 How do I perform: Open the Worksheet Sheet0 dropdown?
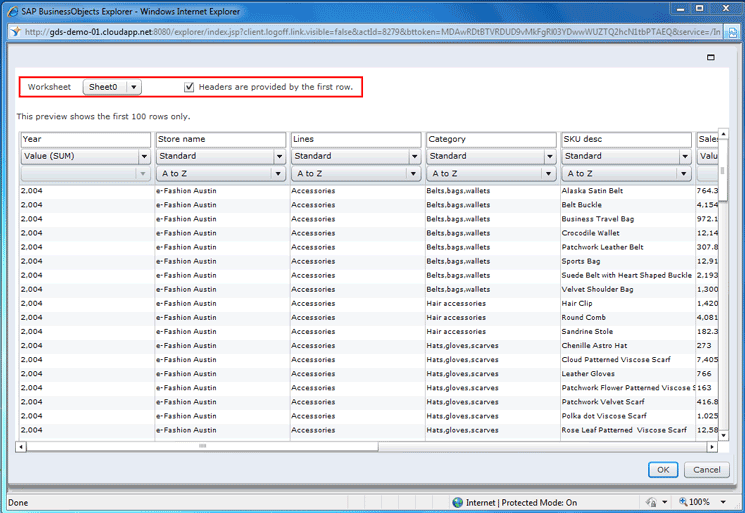pyautogui.click(x=112, y=87)
